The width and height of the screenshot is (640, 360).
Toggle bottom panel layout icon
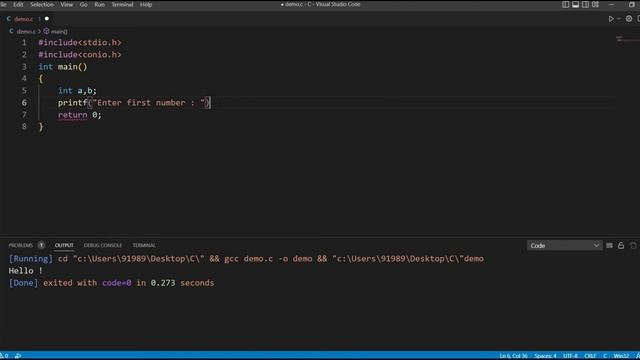pyautogui.click(x=575, y=4)
